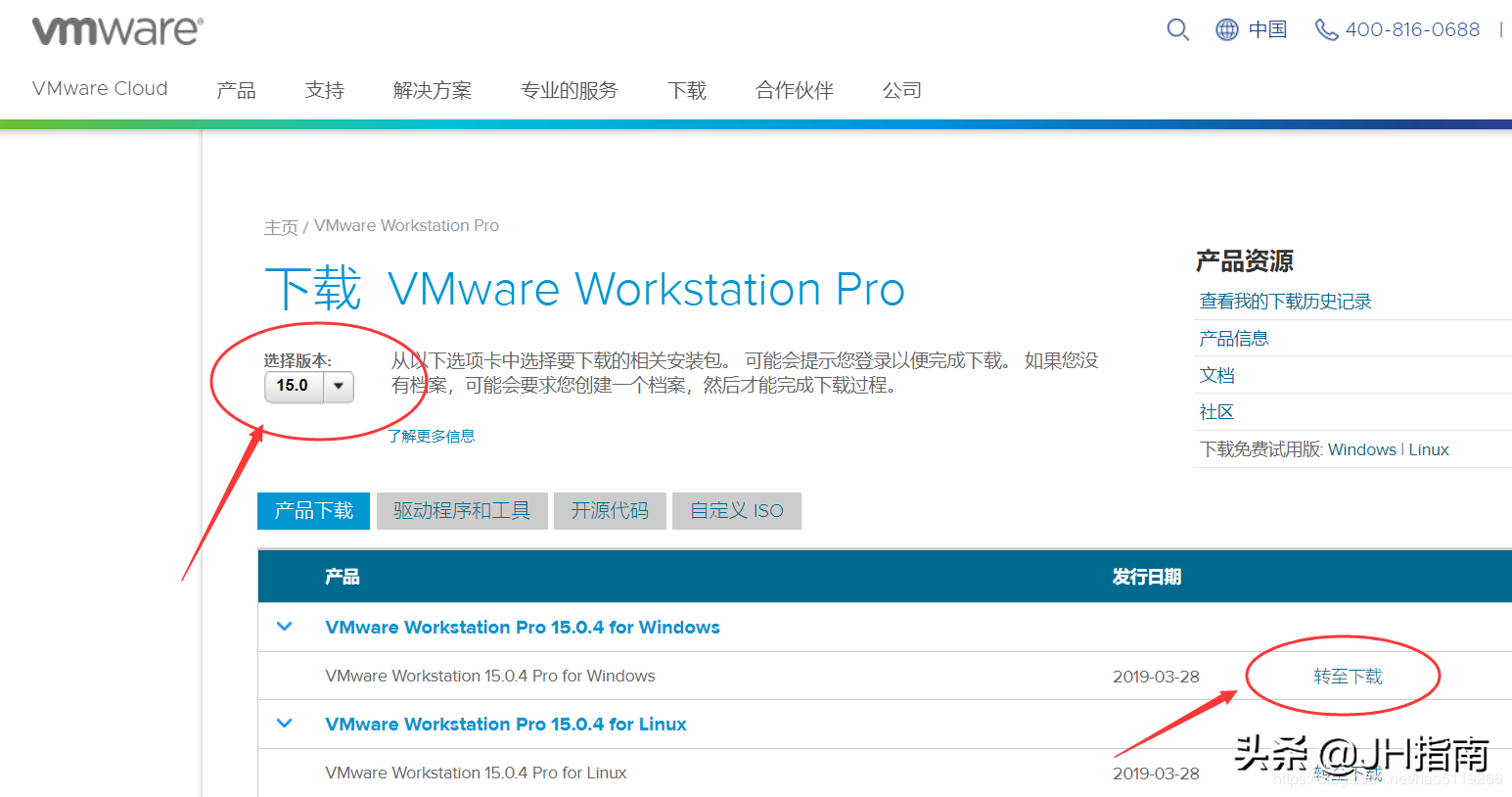Select the 中国 region link

click(x=1267, y=30)
